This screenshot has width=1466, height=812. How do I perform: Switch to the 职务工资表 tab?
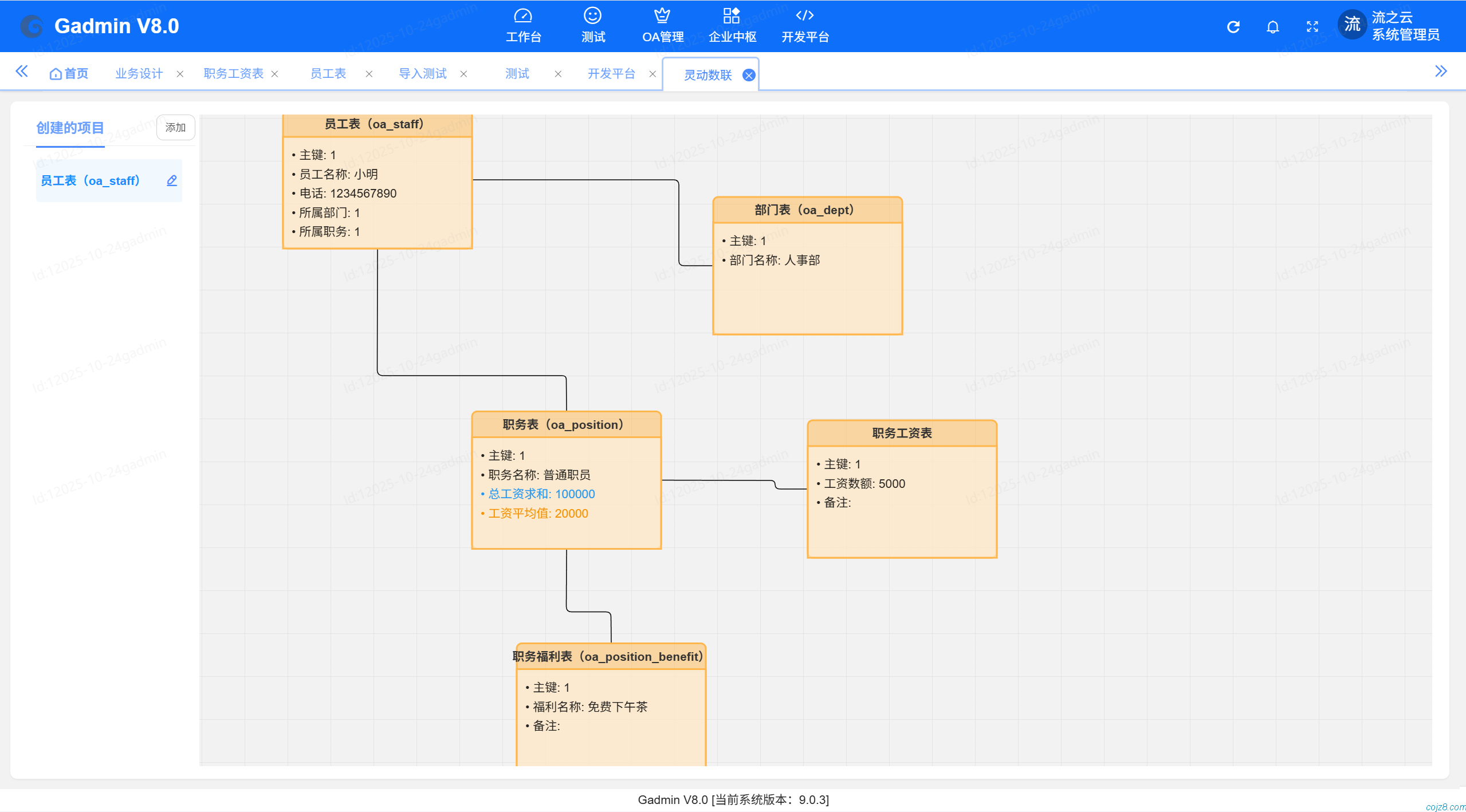point(233,74)
